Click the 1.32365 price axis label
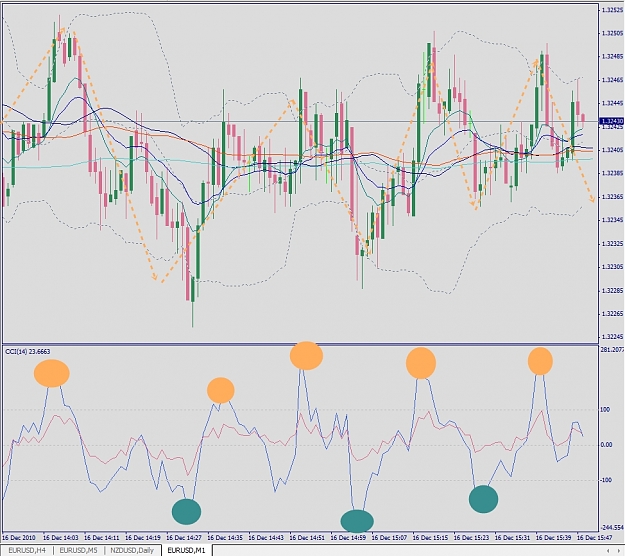625x556 pixels. tap(612, 197)
